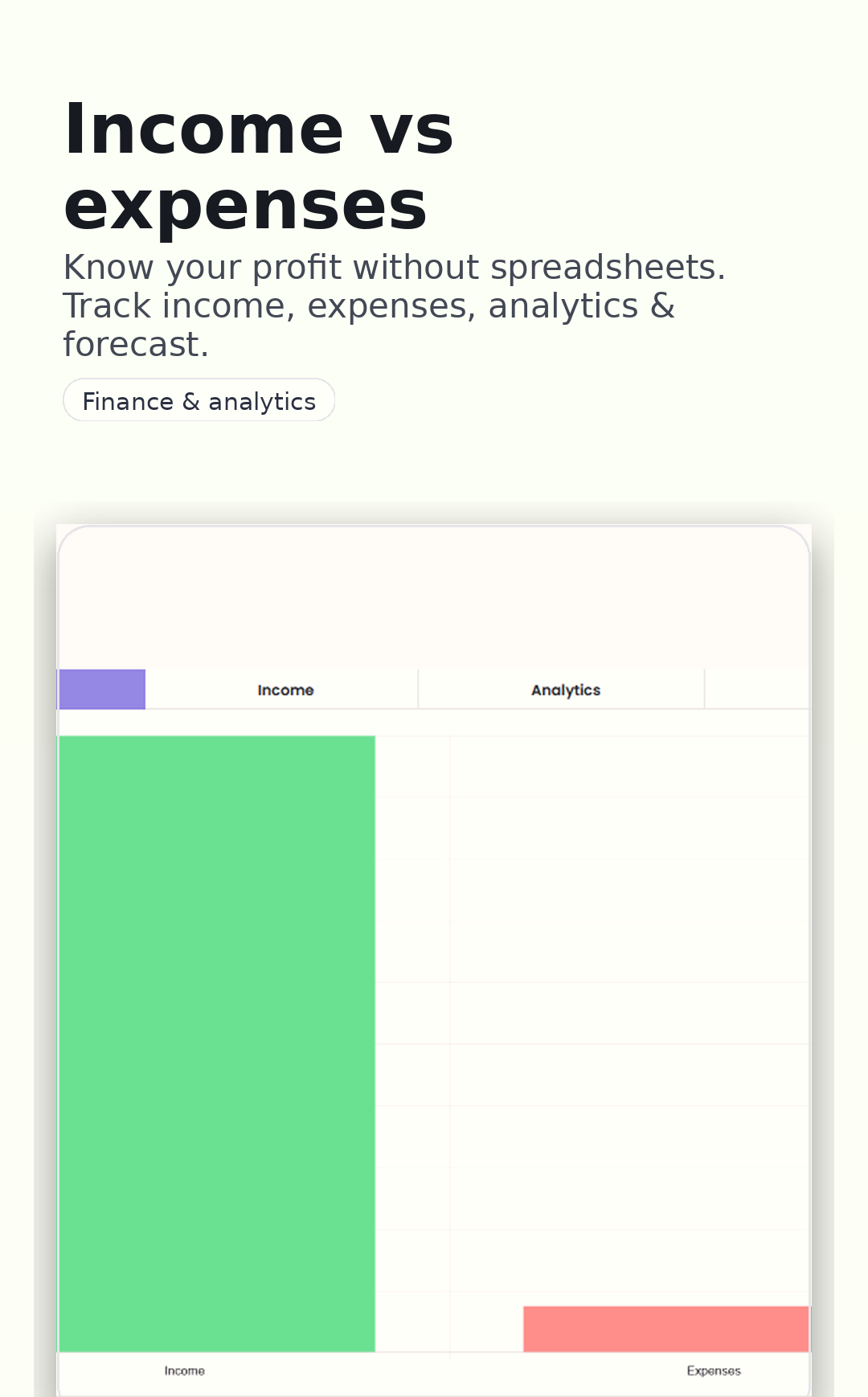Screen dimensions: 868x1397
Task: Click the "Know your profit without spreadsheets" line
Action: tap(394, 268)
